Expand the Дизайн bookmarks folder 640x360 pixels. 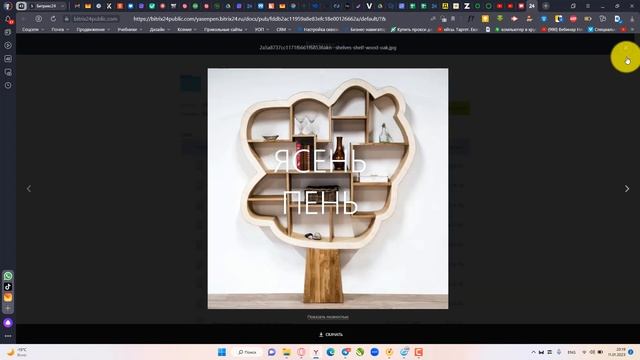(x=160, y=29)
